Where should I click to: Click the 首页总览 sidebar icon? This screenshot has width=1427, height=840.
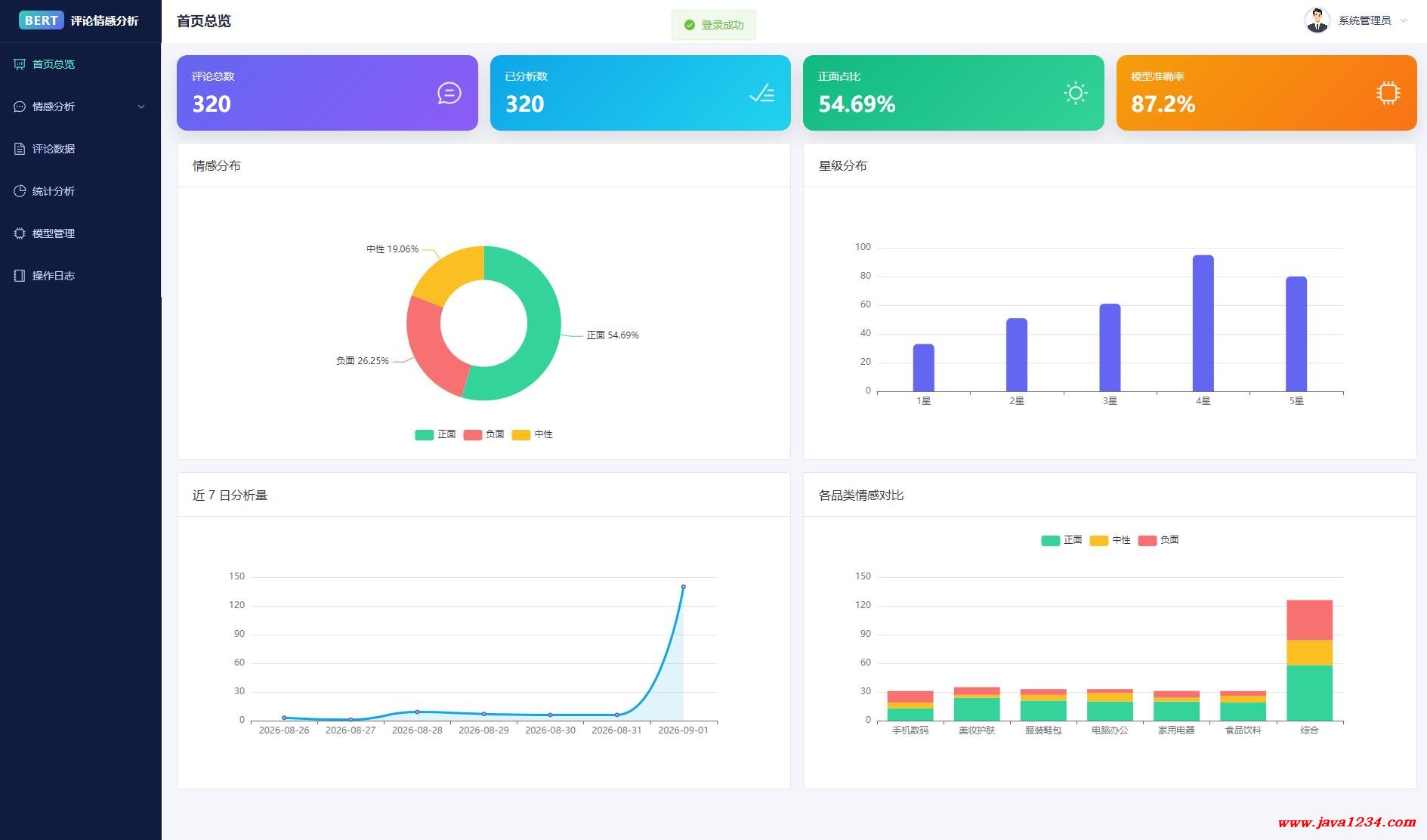tap(20, 64)
